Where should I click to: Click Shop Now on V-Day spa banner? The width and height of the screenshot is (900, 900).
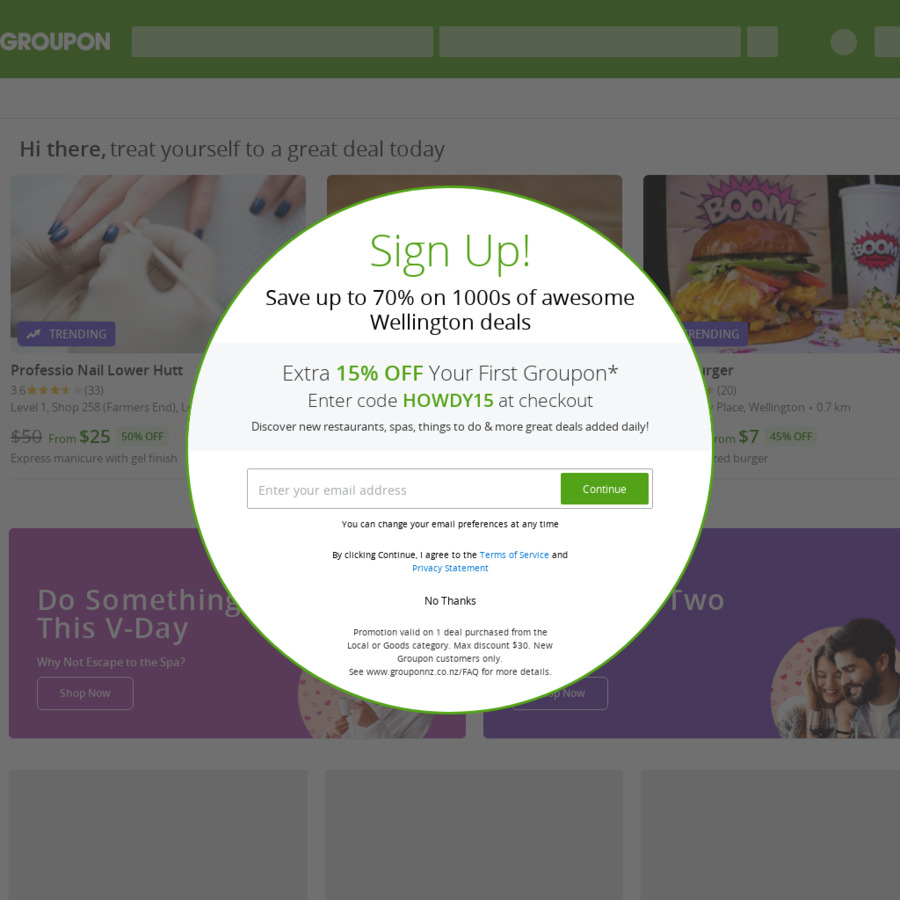click(x=85, y=693)
